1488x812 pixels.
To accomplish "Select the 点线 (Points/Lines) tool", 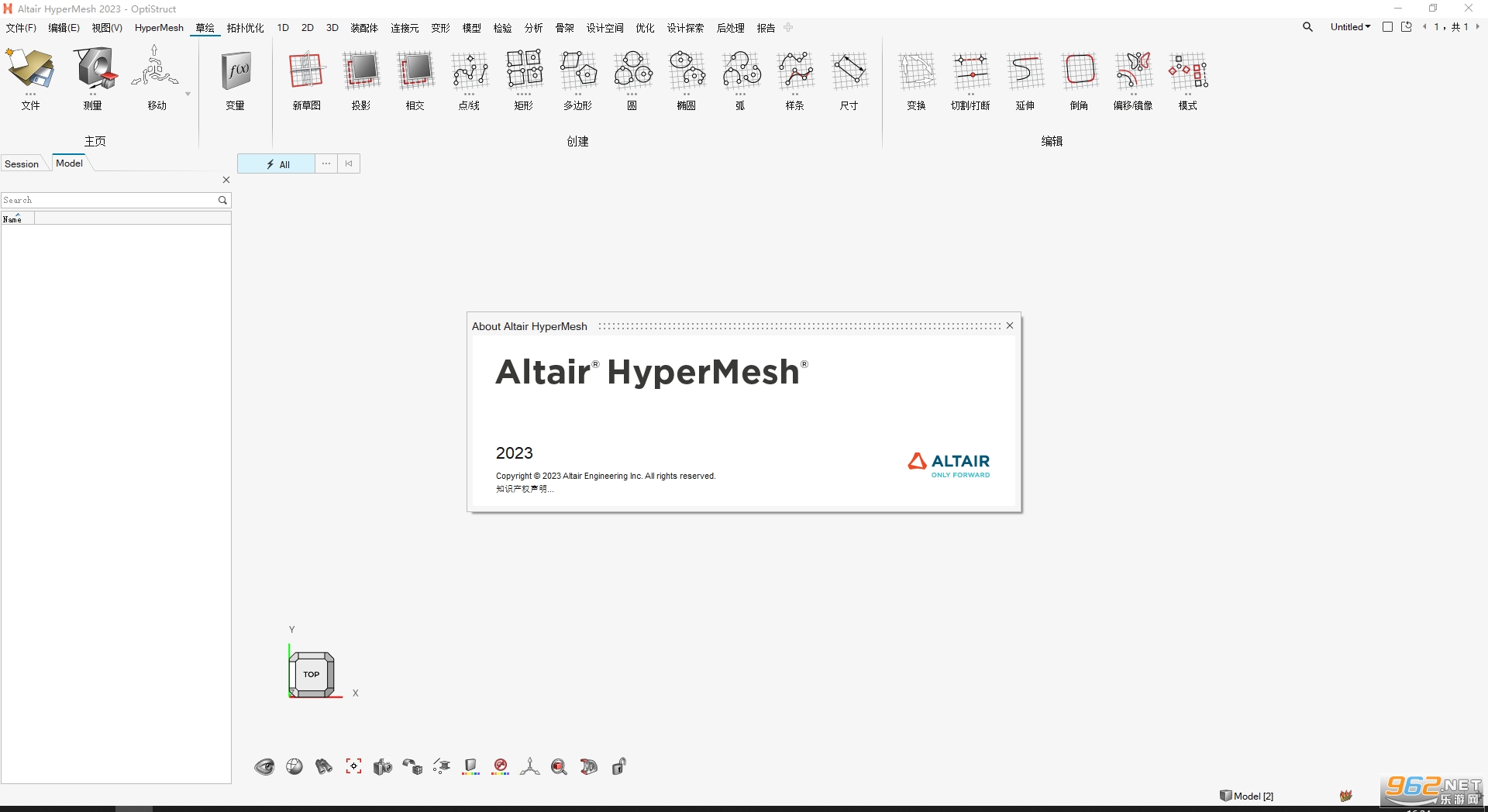I will (470, 71).
